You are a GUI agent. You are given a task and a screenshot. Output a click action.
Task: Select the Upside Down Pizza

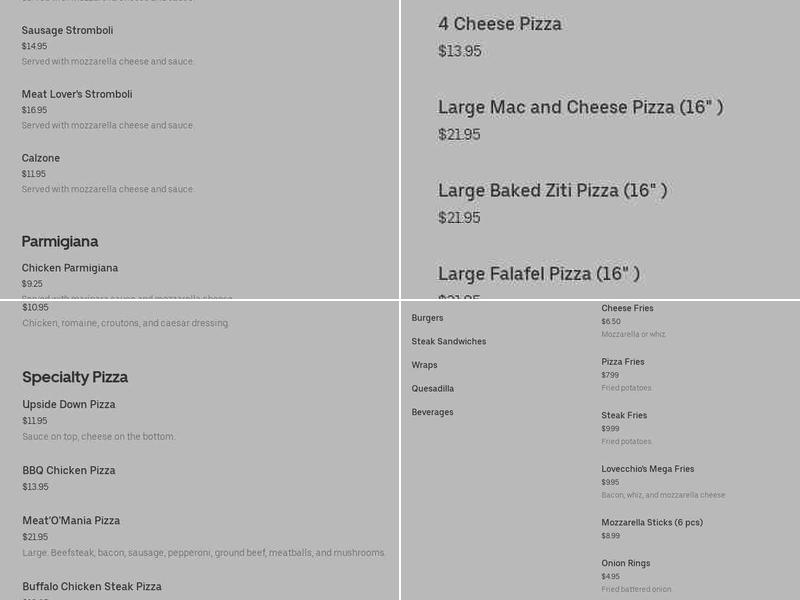point(68,404)
